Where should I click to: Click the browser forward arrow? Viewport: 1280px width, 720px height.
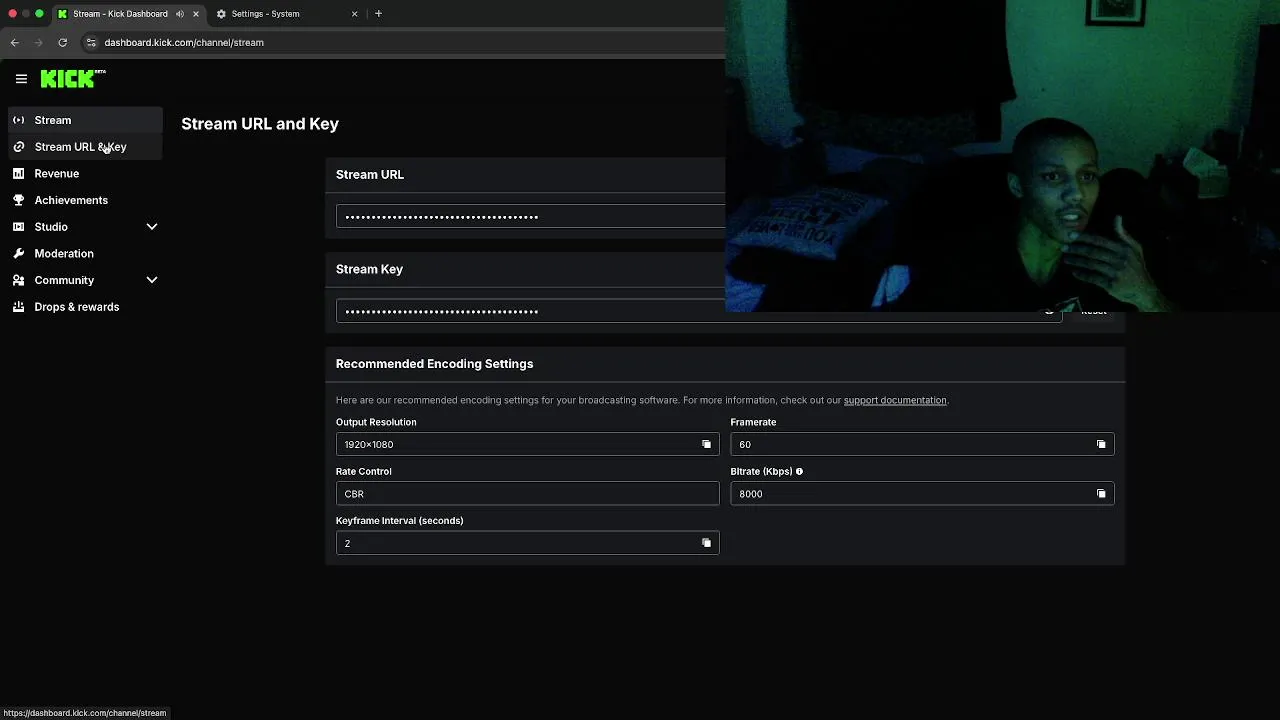[x=38, y=42]
